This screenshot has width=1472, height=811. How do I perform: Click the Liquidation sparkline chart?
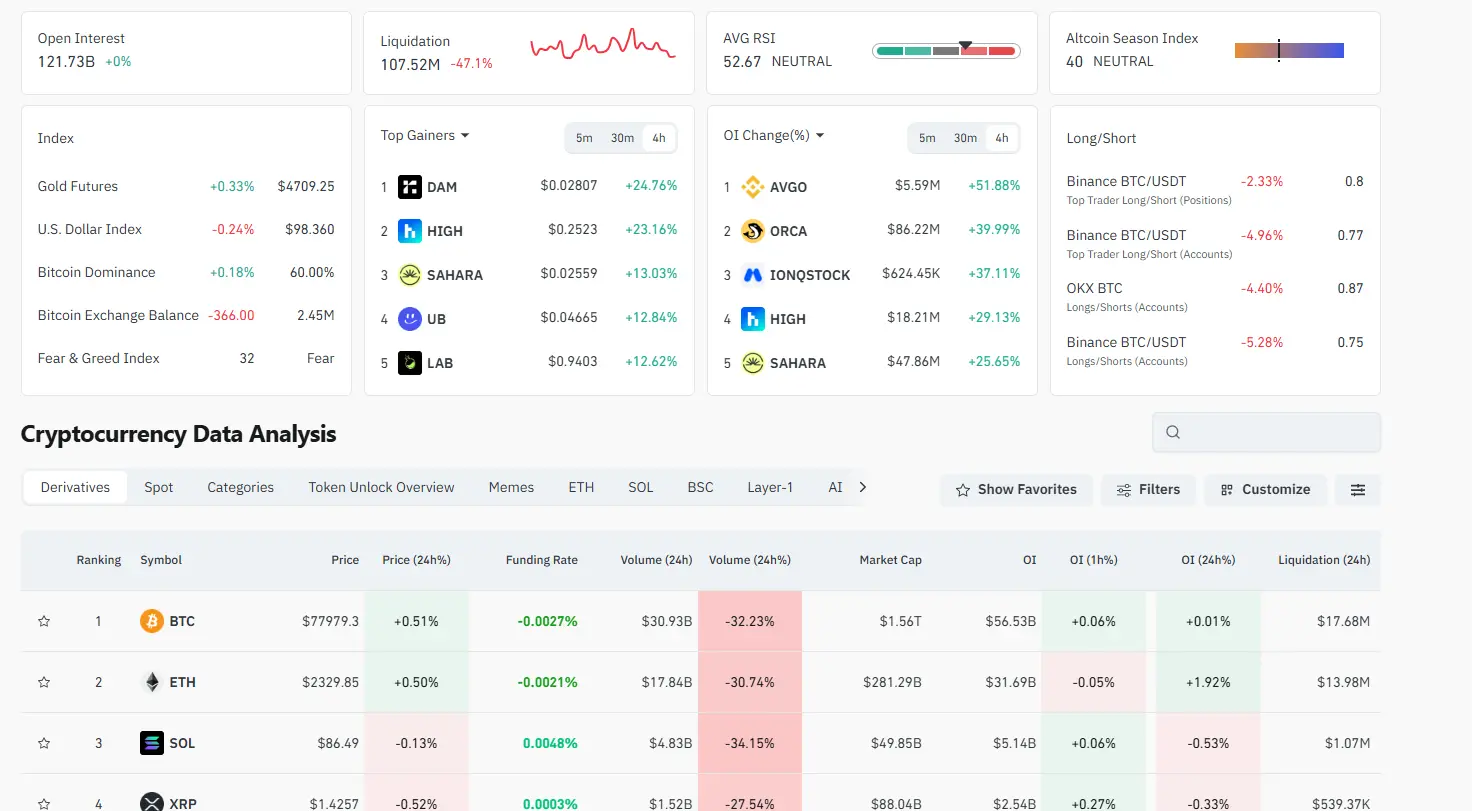tap(603, 46)
